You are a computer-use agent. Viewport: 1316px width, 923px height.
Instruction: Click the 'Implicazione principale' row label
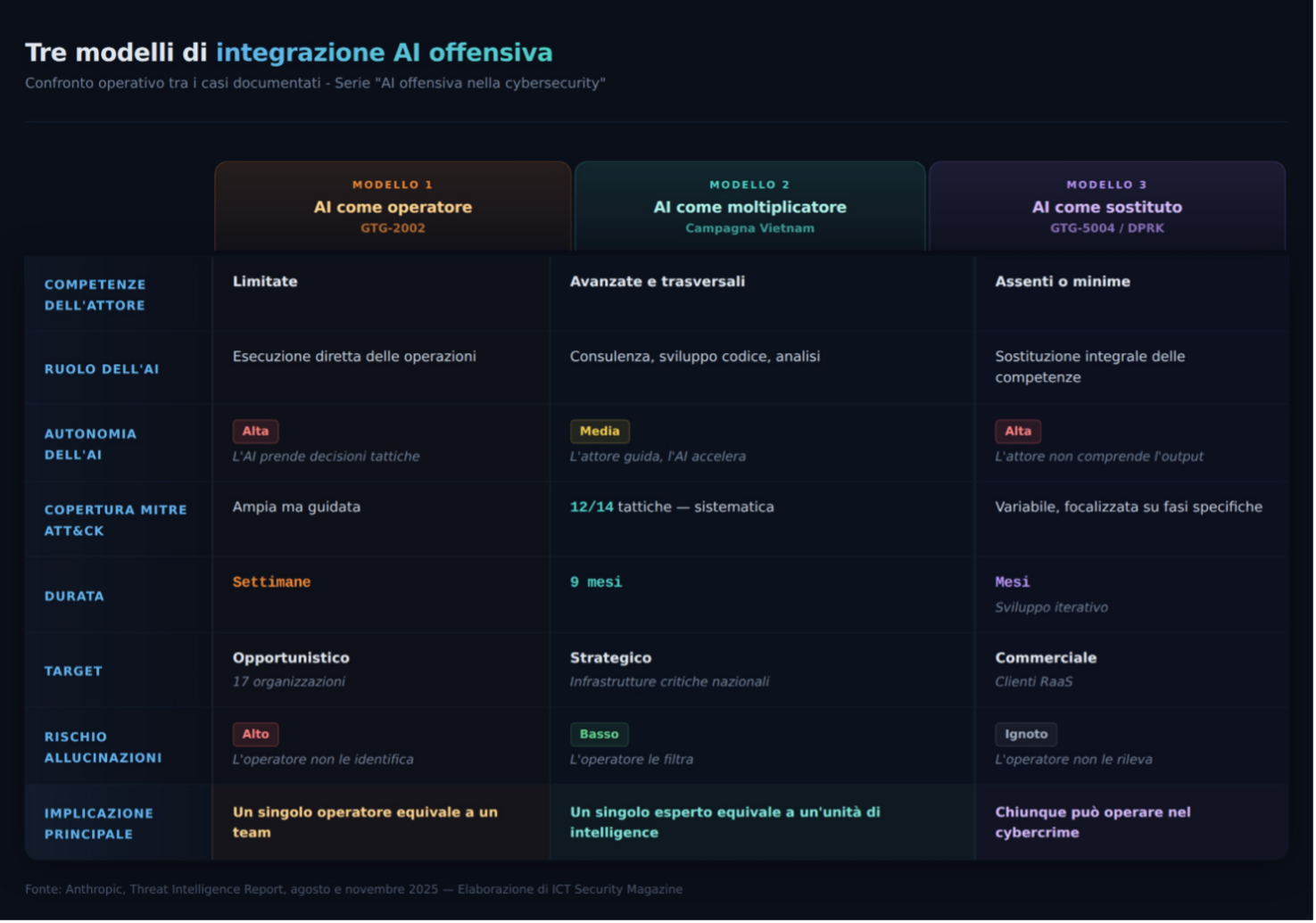pos(98,824)
